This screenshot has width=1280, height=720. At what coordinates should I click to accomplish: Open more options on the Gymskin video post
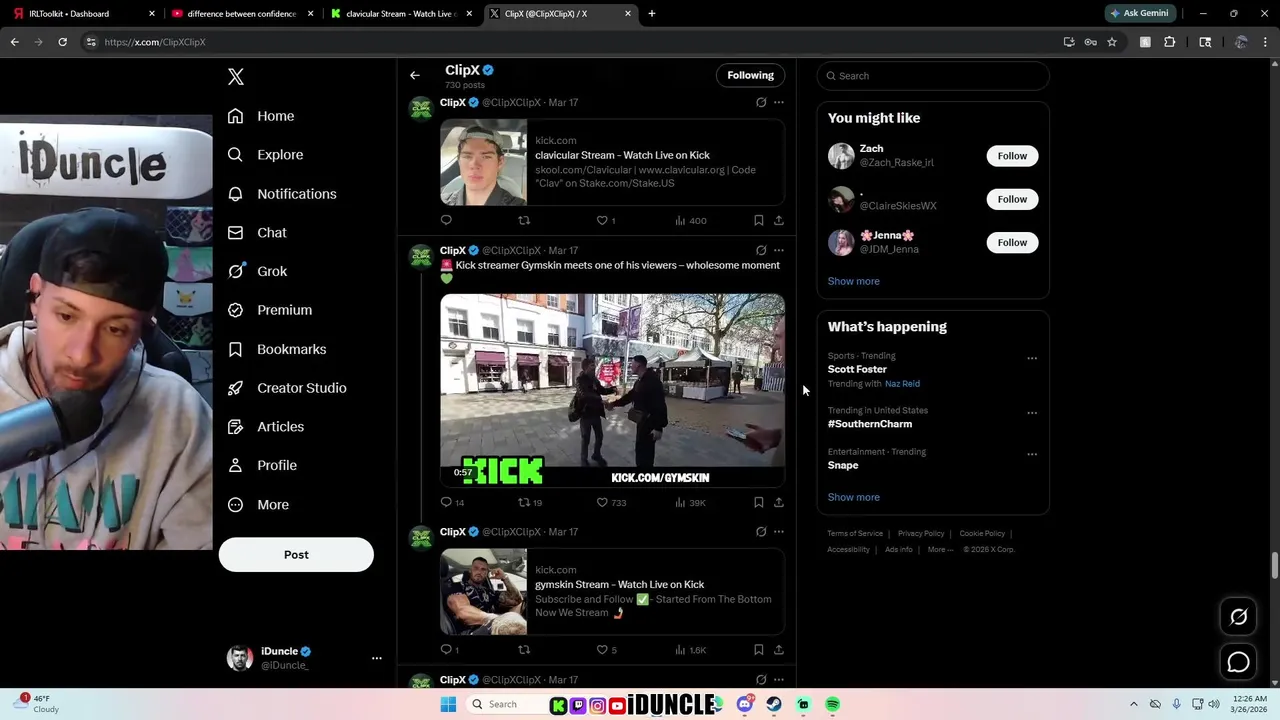point(779,250)
